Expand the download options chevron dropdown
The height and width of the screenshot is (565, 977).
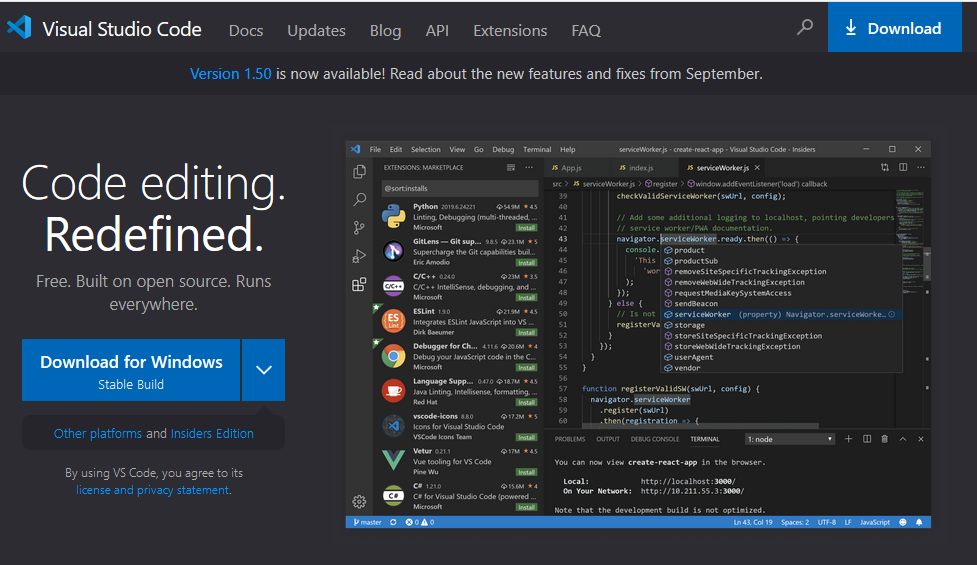point(263,370)
